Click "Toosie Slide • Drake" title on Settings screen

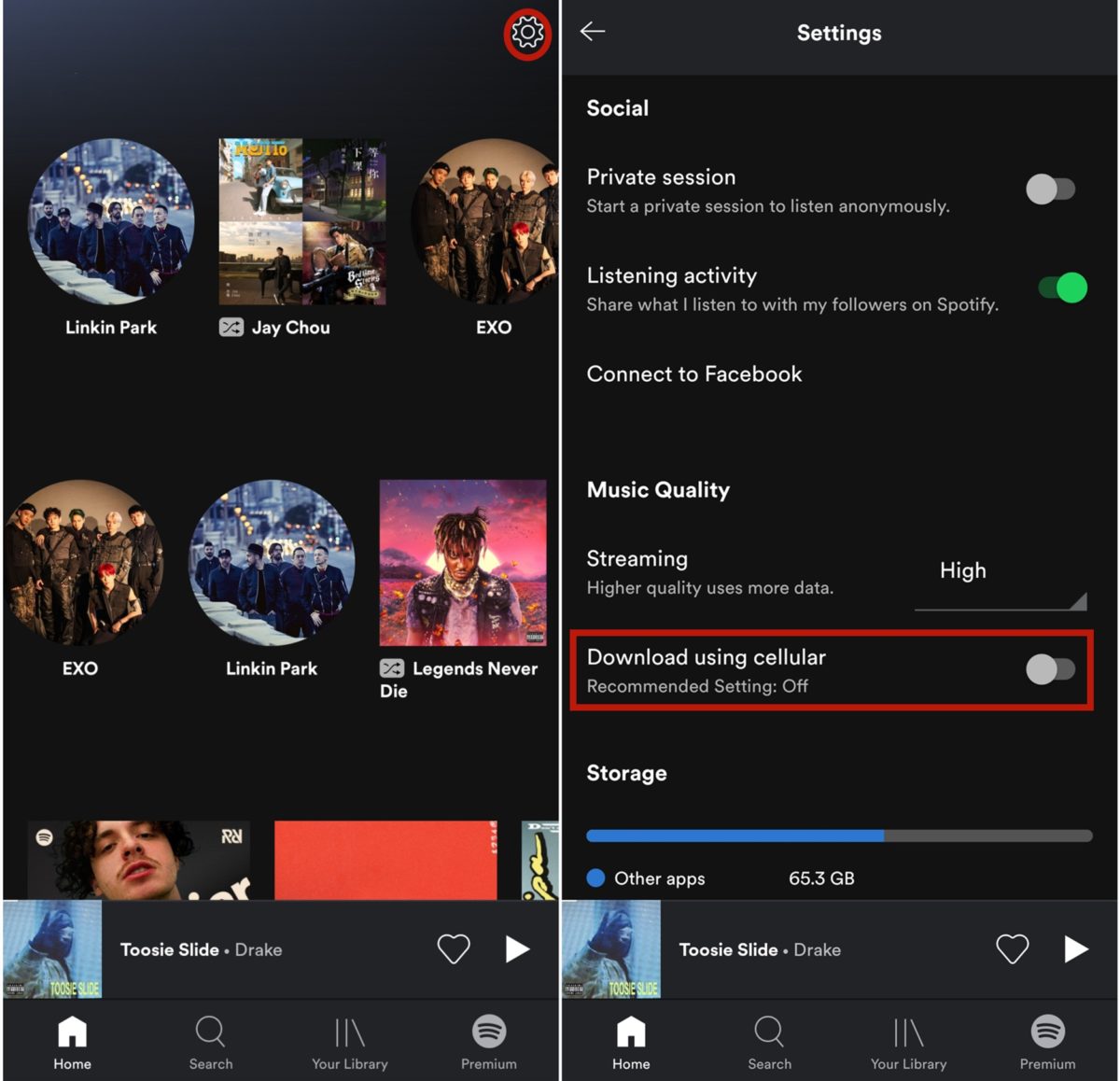760,949
